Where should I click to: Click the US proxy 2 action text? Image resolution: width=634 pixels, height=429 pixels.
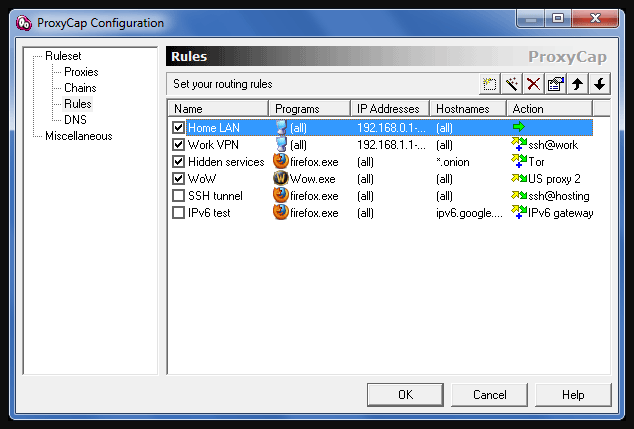[x=554, y=179]
